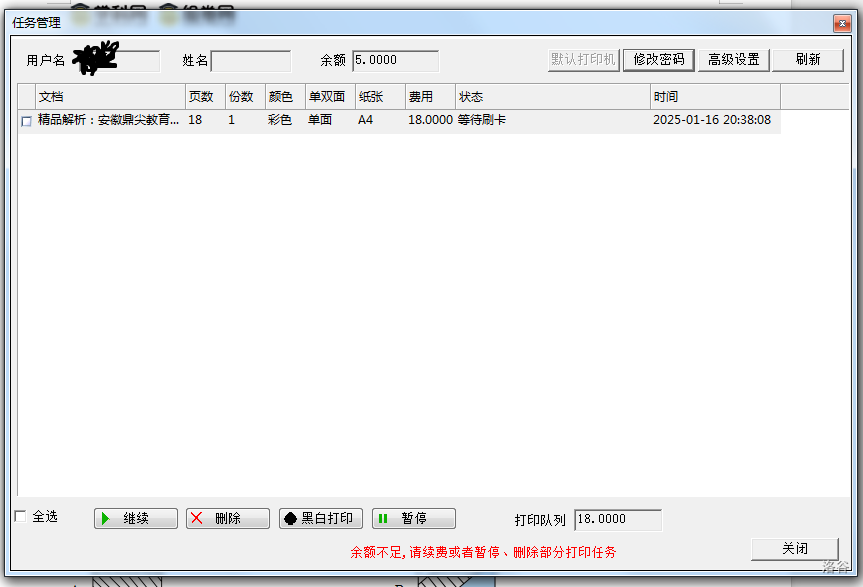Click the 关闭 close button
The image size is (863, 587).
click(794, 549)
